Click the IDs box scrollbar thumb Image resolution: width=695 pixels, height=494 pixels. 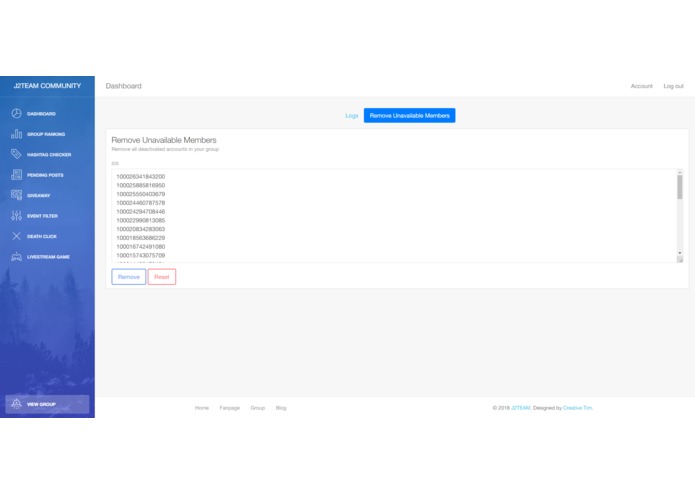pyautogui.click(x=679, y=187)
